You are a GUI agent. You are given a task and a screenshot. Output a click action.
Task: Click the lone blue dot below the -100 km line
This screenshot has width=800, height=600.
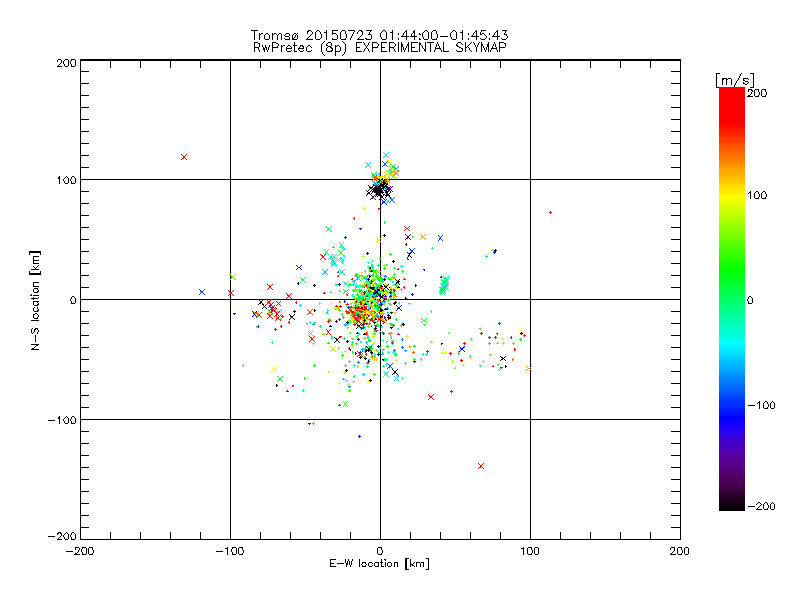pyautogui.click(x=359, y=436)
